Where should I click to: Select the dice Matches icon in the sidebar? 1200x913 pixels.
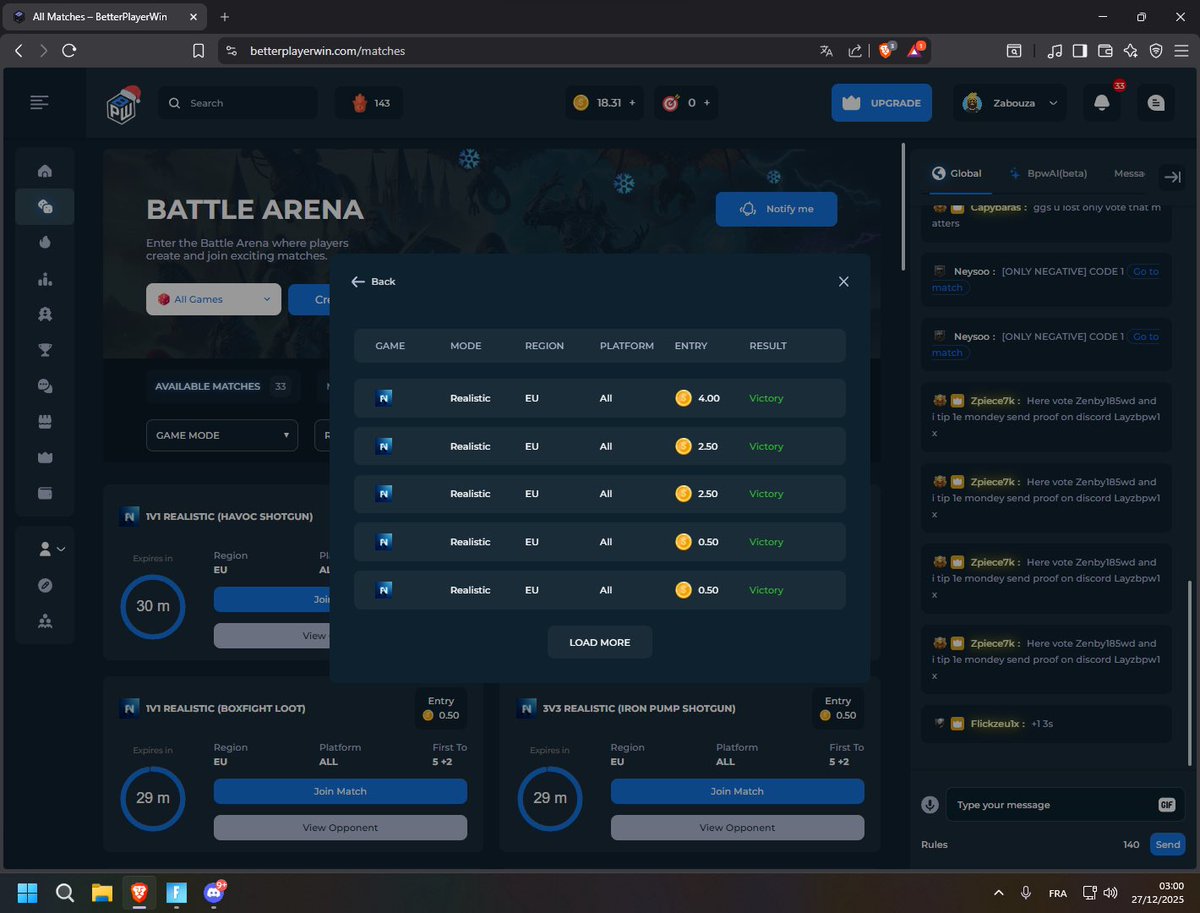(x=44, y=206)
